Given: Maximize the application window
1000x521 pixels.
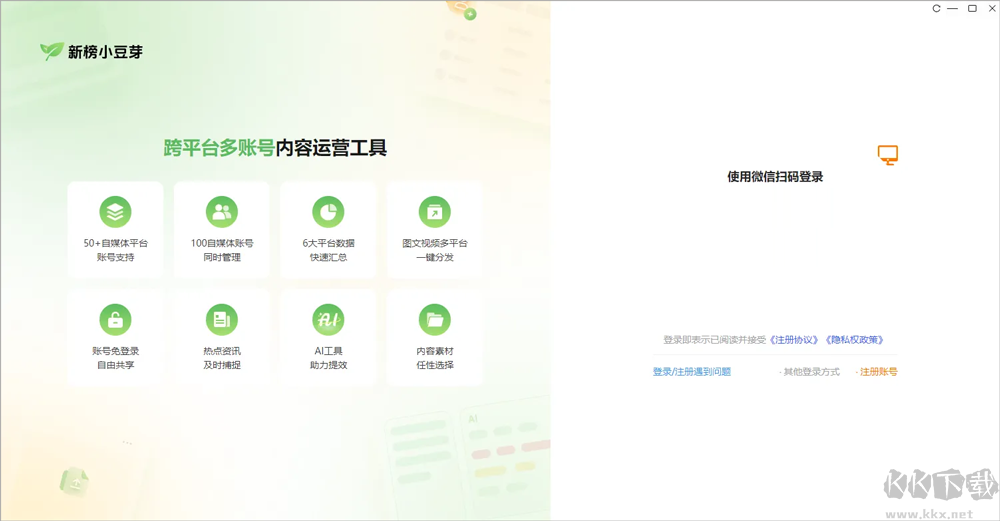Looking at the screenshot, I should coord(972,8).
